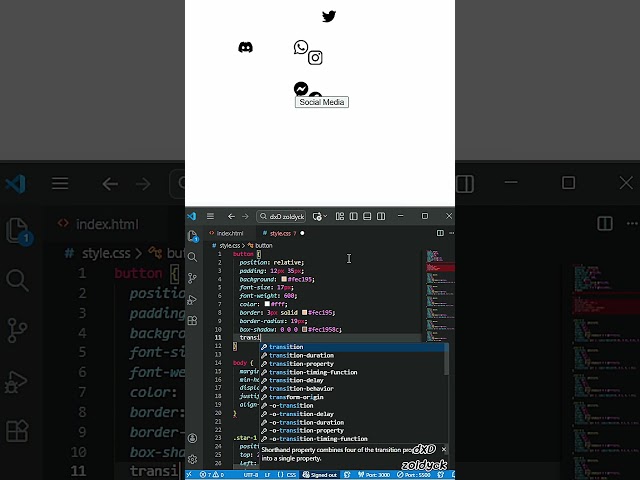Select the transition-behavior suggestion

pos(354,389)
